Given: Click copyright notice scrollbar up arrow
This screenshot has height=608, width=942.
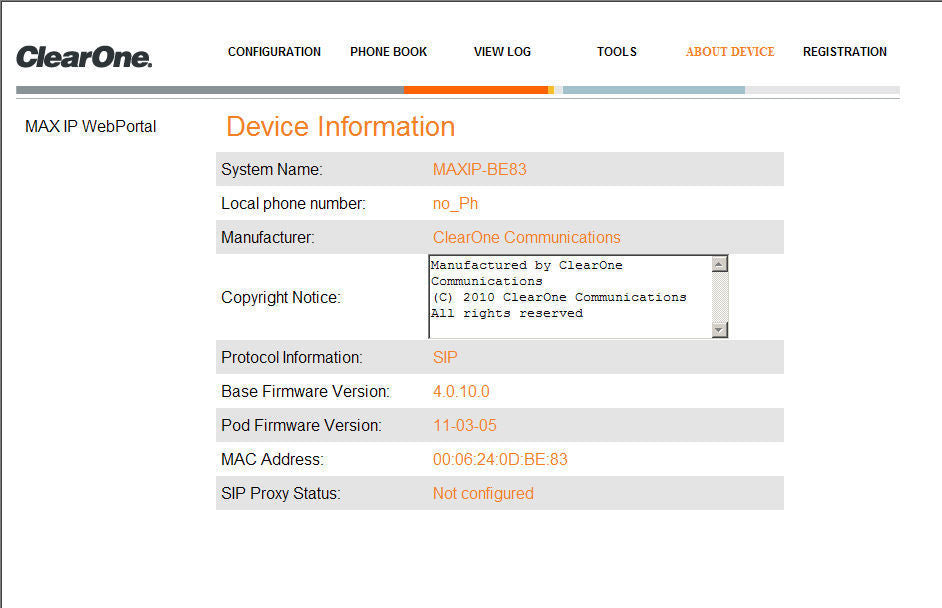Looking at the screenshot, I should pos(719,264).
